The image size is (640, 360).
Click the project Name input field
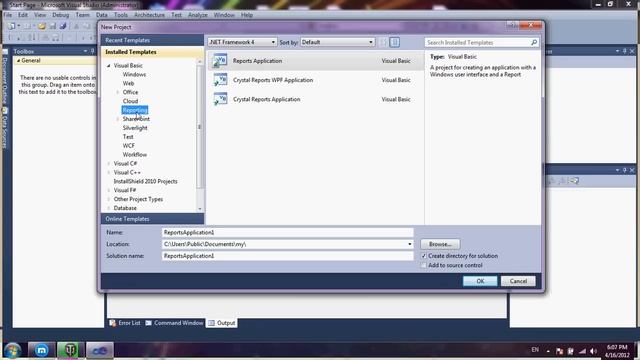point(287,232)
